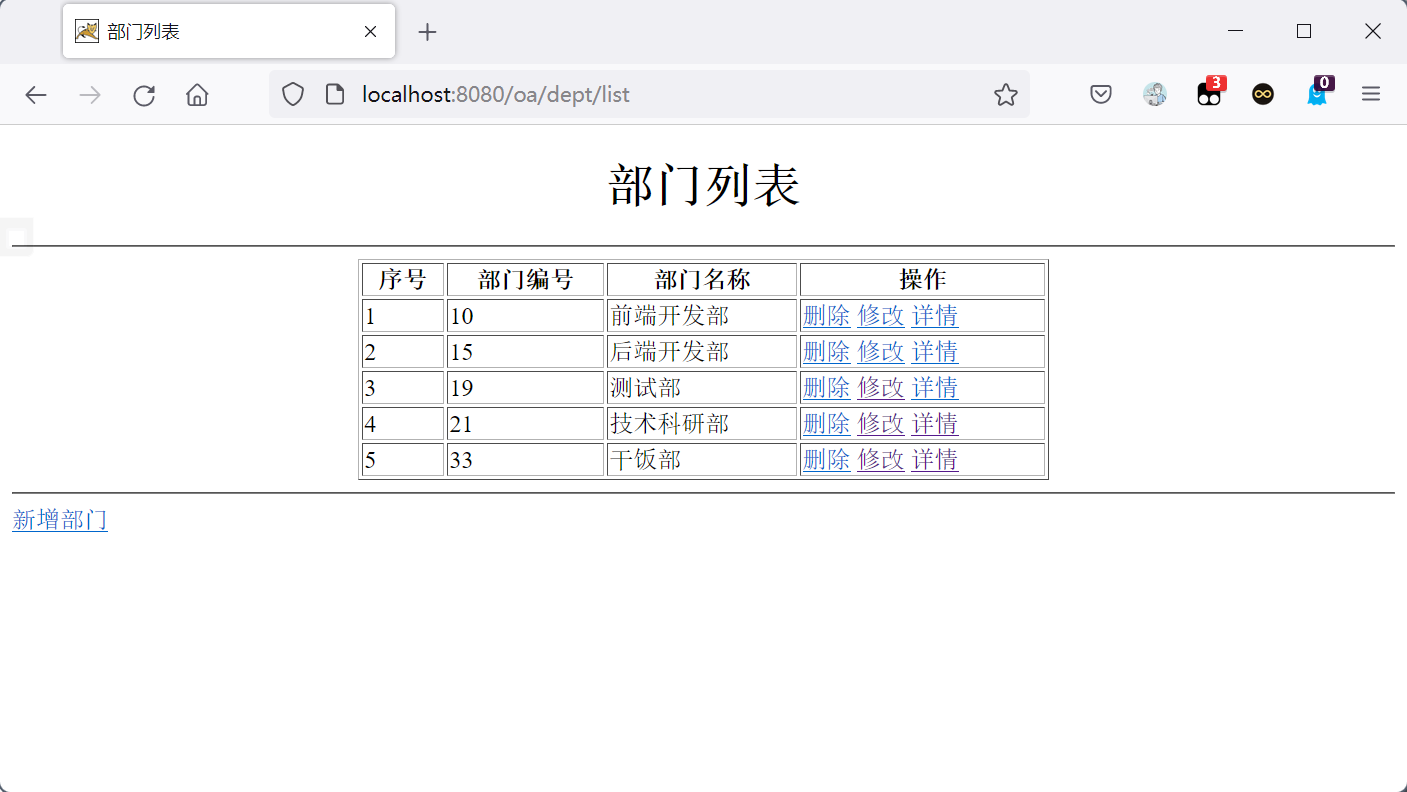Viewport: 1407px width, 792px height.
Task: Click the 操作 column header
Action: [922, 280]
